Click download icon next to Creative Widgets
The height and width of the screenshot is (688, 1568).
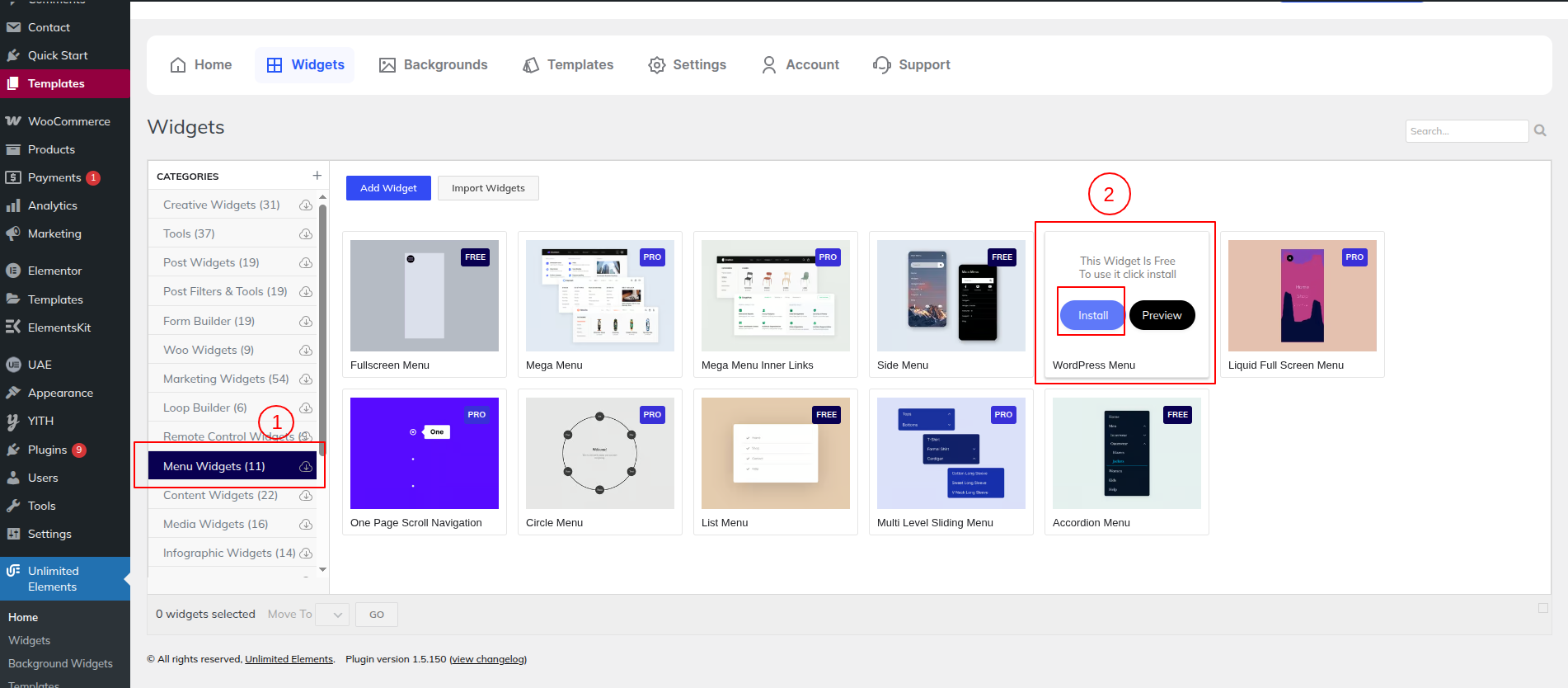pos(306,205)
